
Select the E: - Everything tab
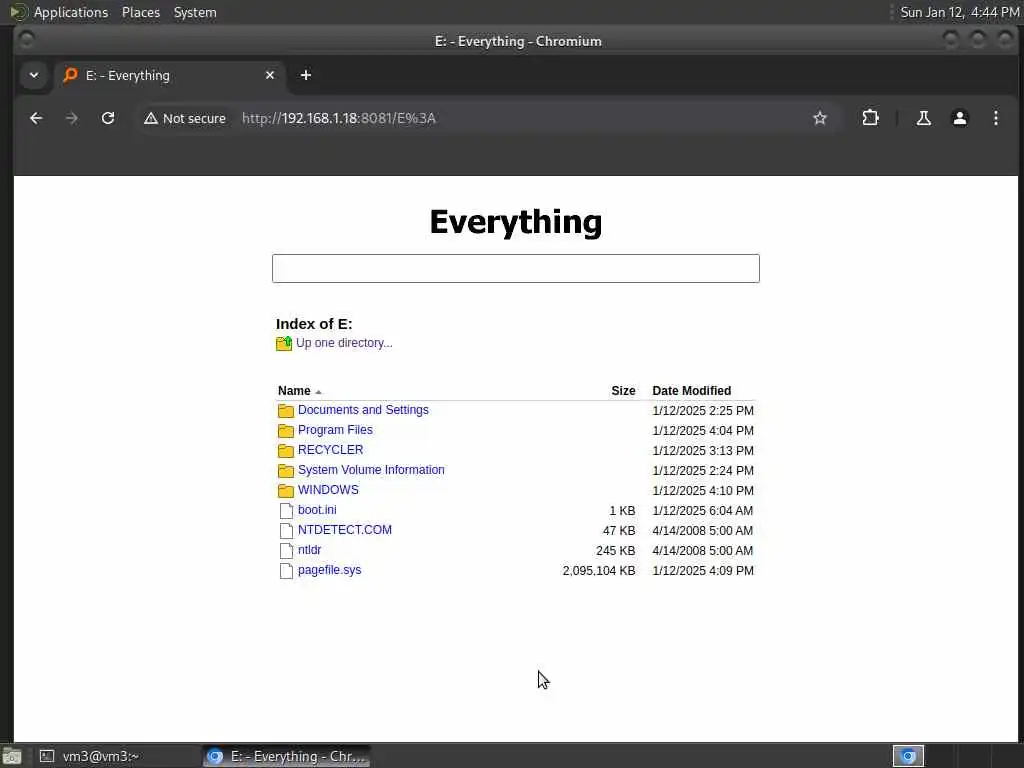coord(168,75)
